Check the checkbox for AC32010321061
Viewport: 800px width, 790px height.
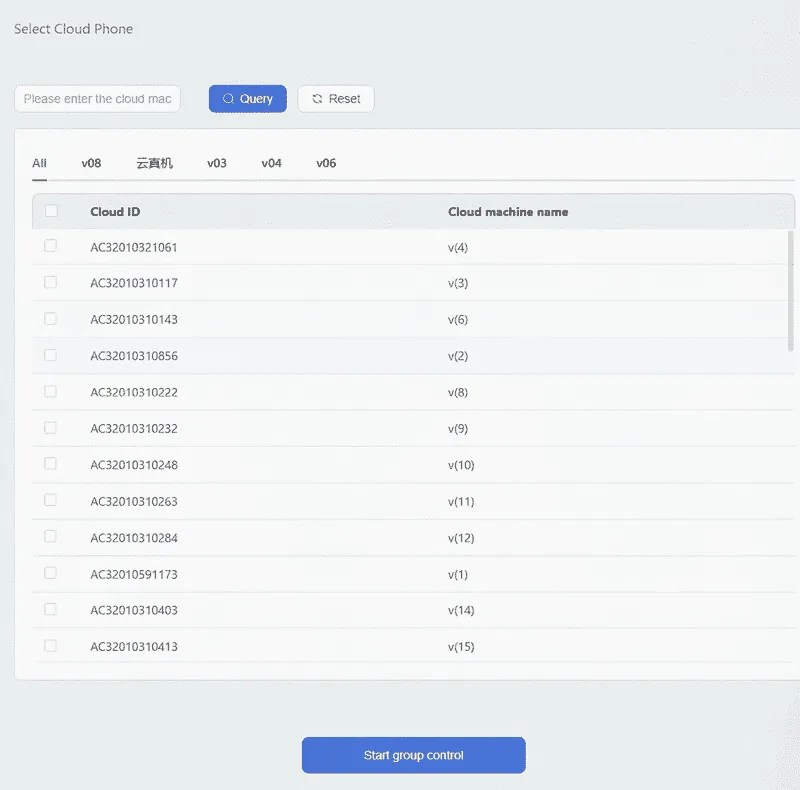[x=50, y=246]
